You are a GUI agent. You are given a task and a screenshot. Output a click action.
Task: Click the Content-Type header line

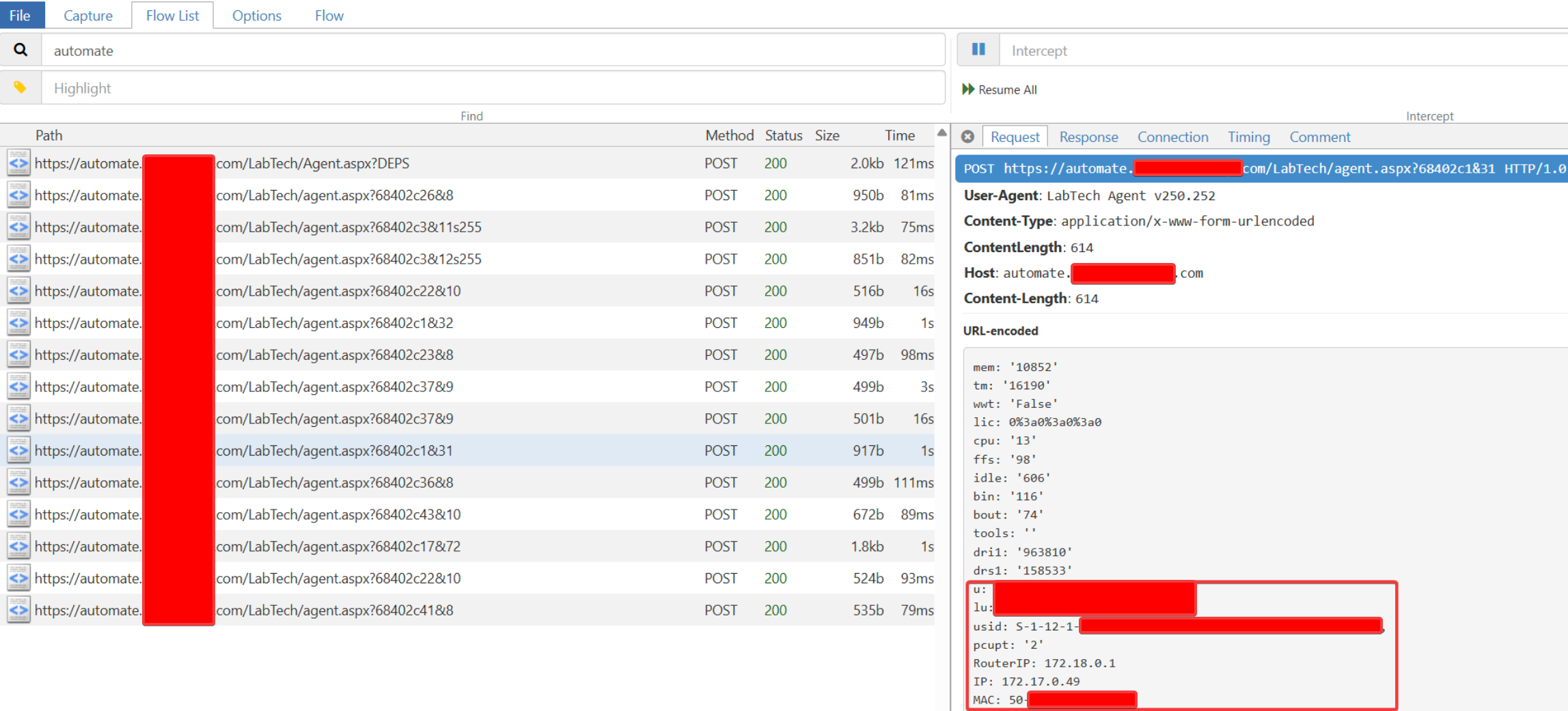pos(1139,221)
